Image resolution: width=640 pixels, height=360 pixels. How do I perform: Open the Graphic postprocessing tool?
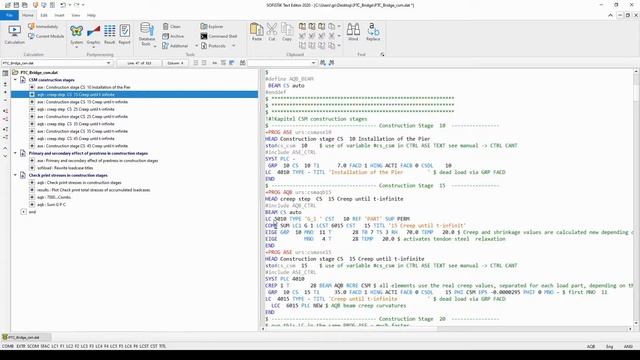[93, 31]
